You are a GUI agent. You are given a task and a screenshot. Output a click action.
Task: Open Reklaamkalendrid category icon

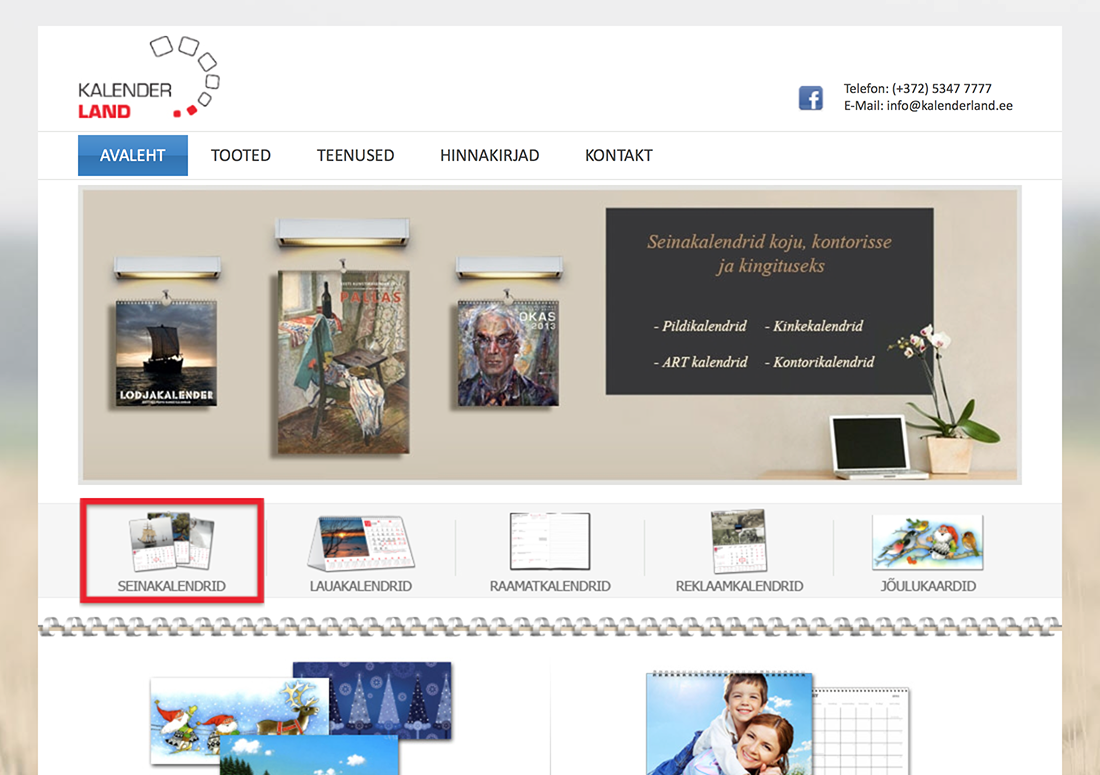(x=739, y=542)
